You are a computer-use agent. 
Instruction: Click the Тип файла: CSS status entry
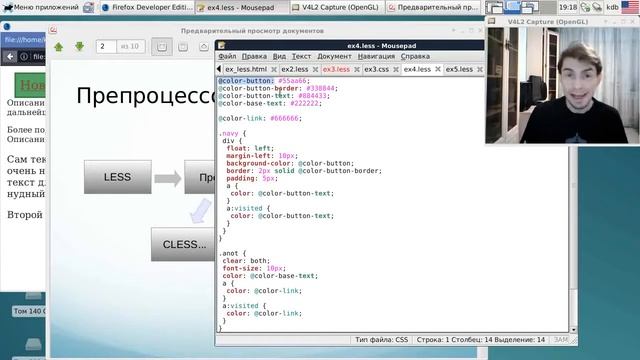click(381, 340)
